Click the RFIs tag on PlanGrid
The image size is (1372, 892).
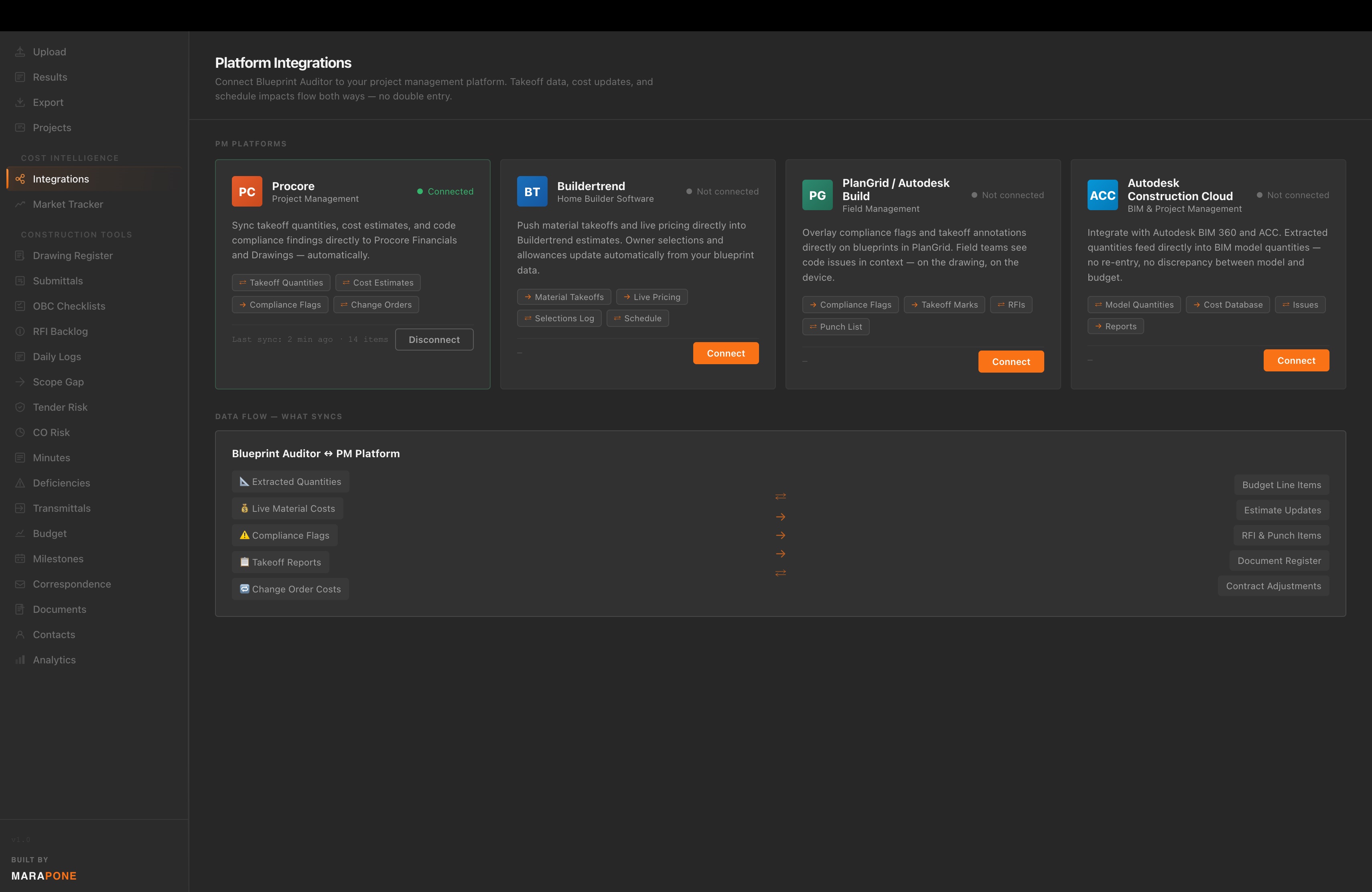pyautogui.click(x=1011, y=305)
